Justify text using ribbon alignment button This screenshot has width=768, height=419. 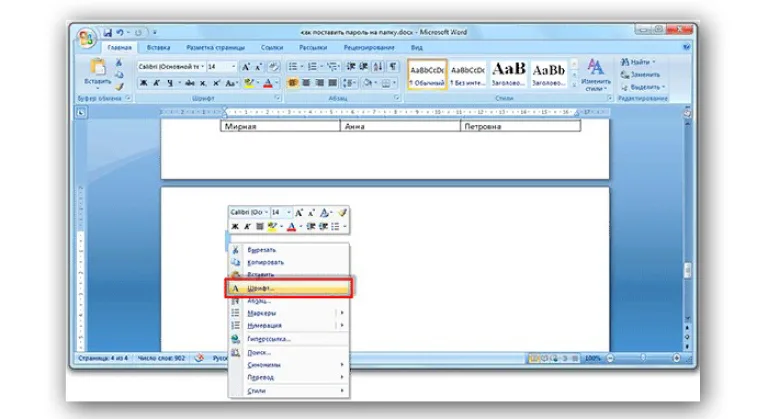[x=333, y=83]
